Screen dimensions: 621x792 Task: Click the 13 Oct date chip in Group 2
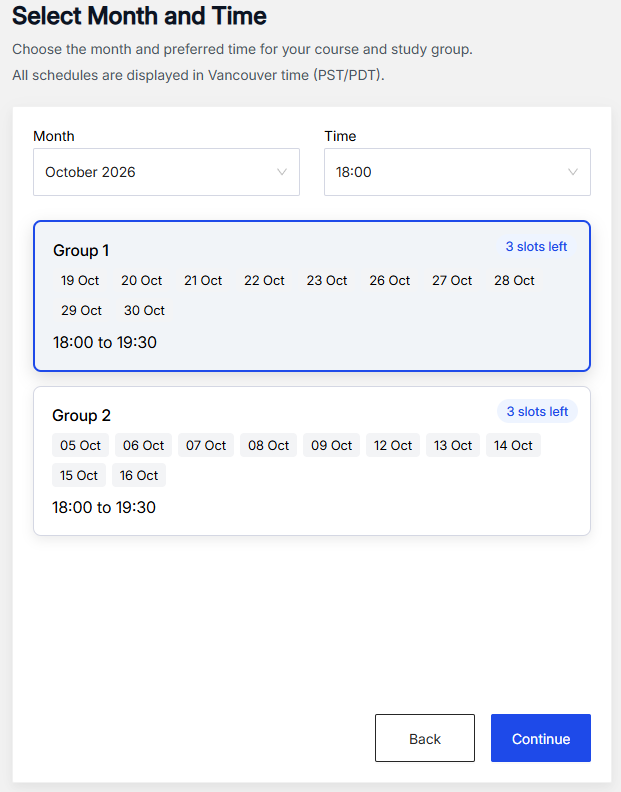[x=453, y=446]
